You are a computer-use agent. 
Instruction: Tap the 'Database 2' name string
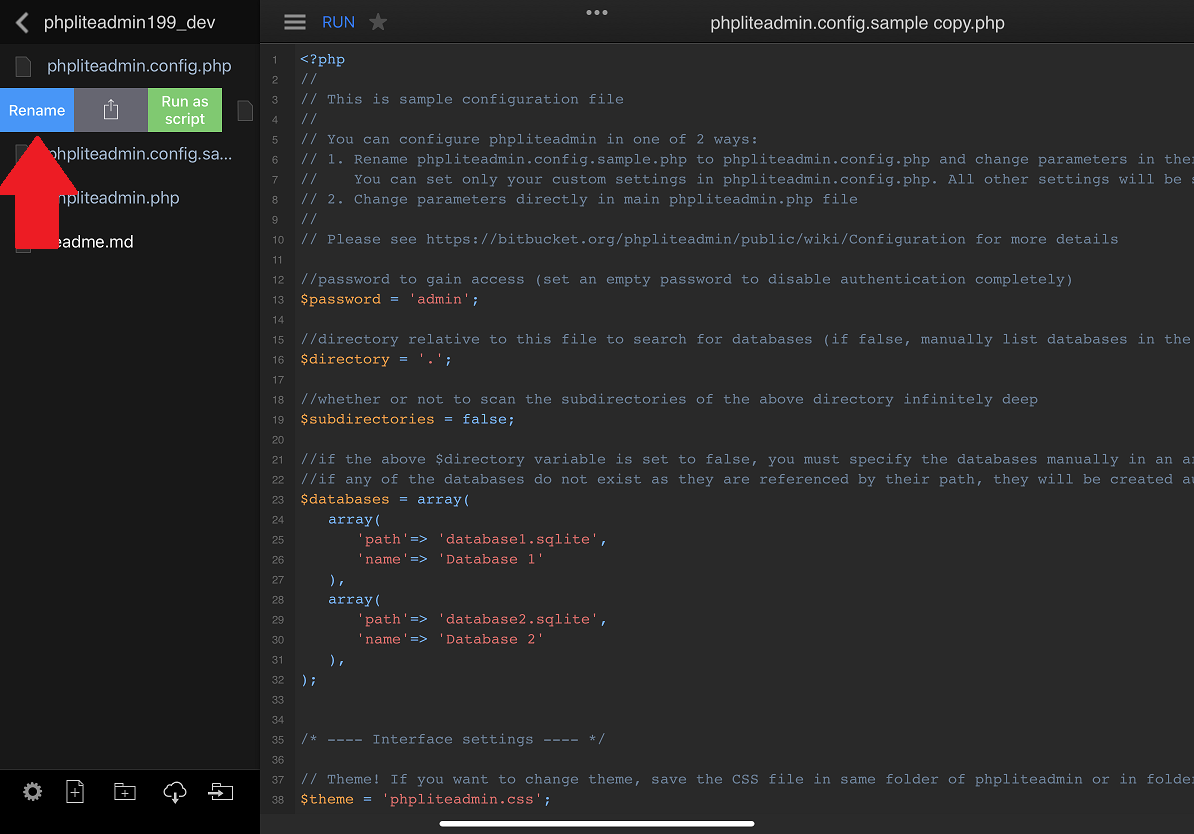coord(491,639)
